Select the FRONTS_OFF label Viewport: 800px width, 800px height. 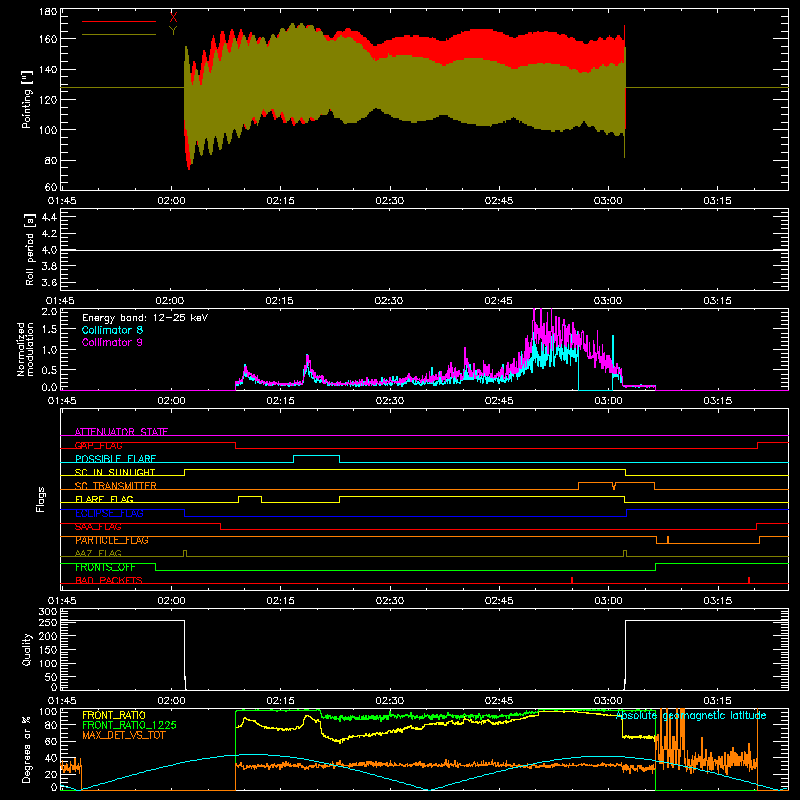(x=105, y=567)
